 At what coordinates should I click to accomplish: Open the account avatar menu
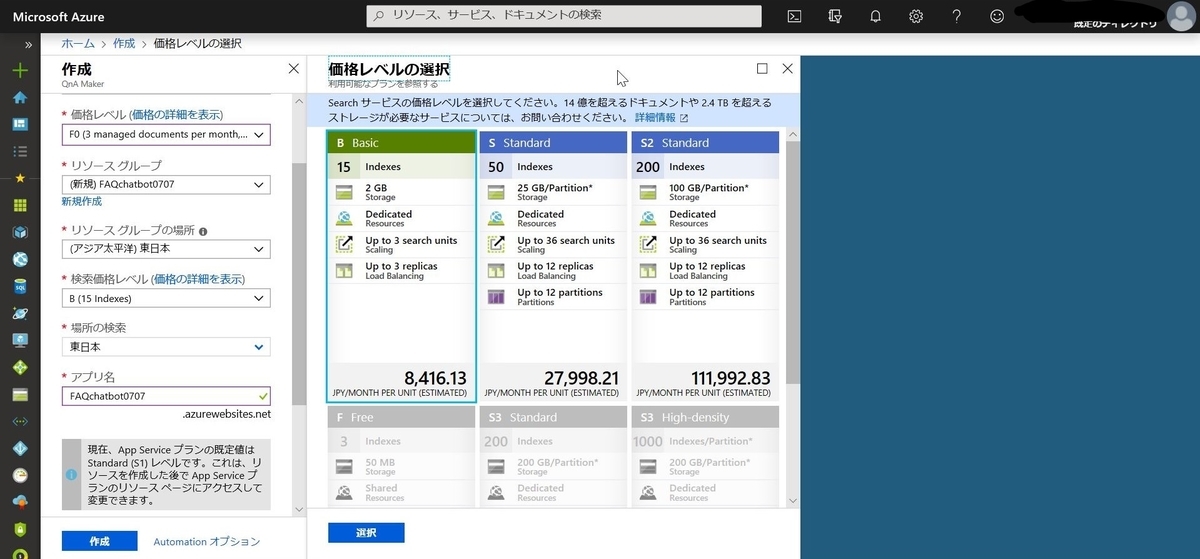tap(1180, 16)
